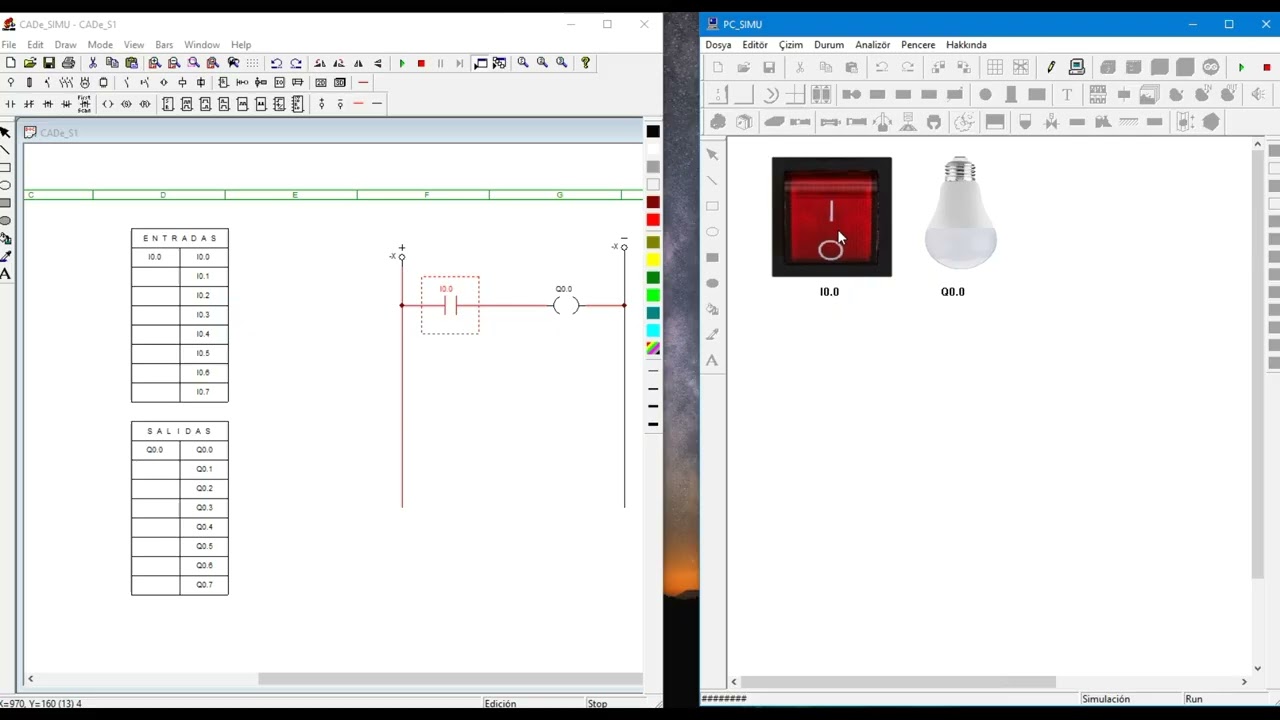1280x720 pixels.
Task: Click the computer connection icon in PC_SIMU
Action: click(1077, 67)
